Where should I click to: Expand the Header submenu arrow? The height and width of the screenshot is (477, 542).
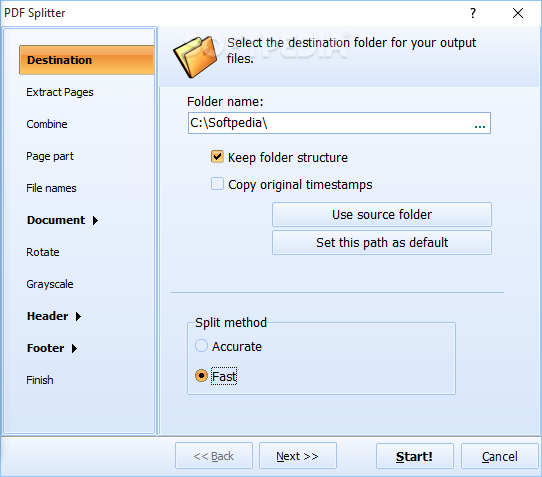tap(78, 316)
